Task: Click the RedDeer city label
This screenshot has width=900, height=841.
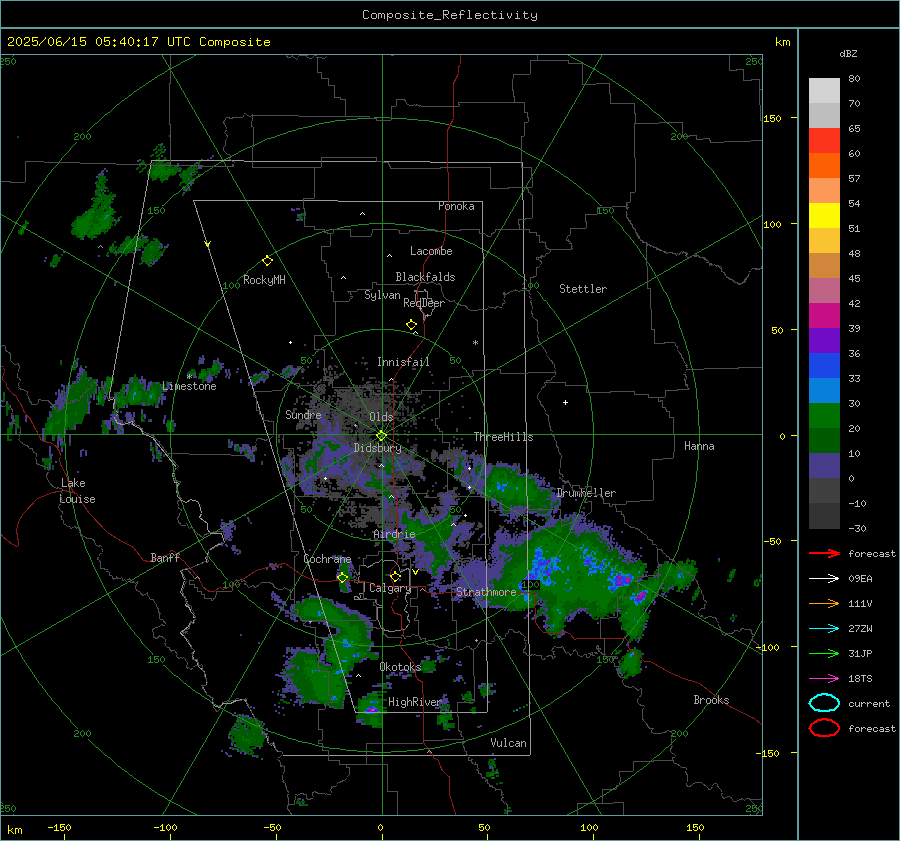Action: point(424,303)
